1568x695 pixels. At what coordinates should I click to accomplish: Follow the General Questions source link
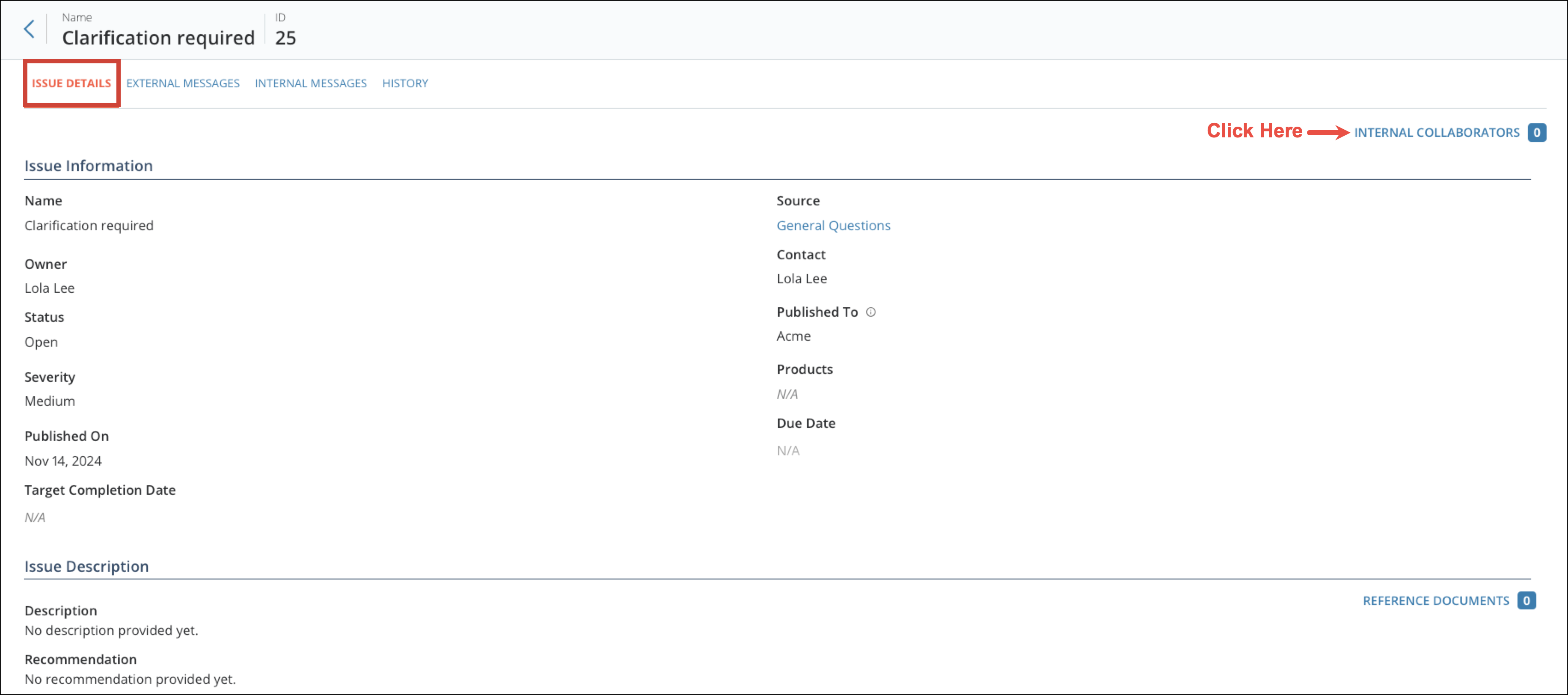[x=833, y=226]
